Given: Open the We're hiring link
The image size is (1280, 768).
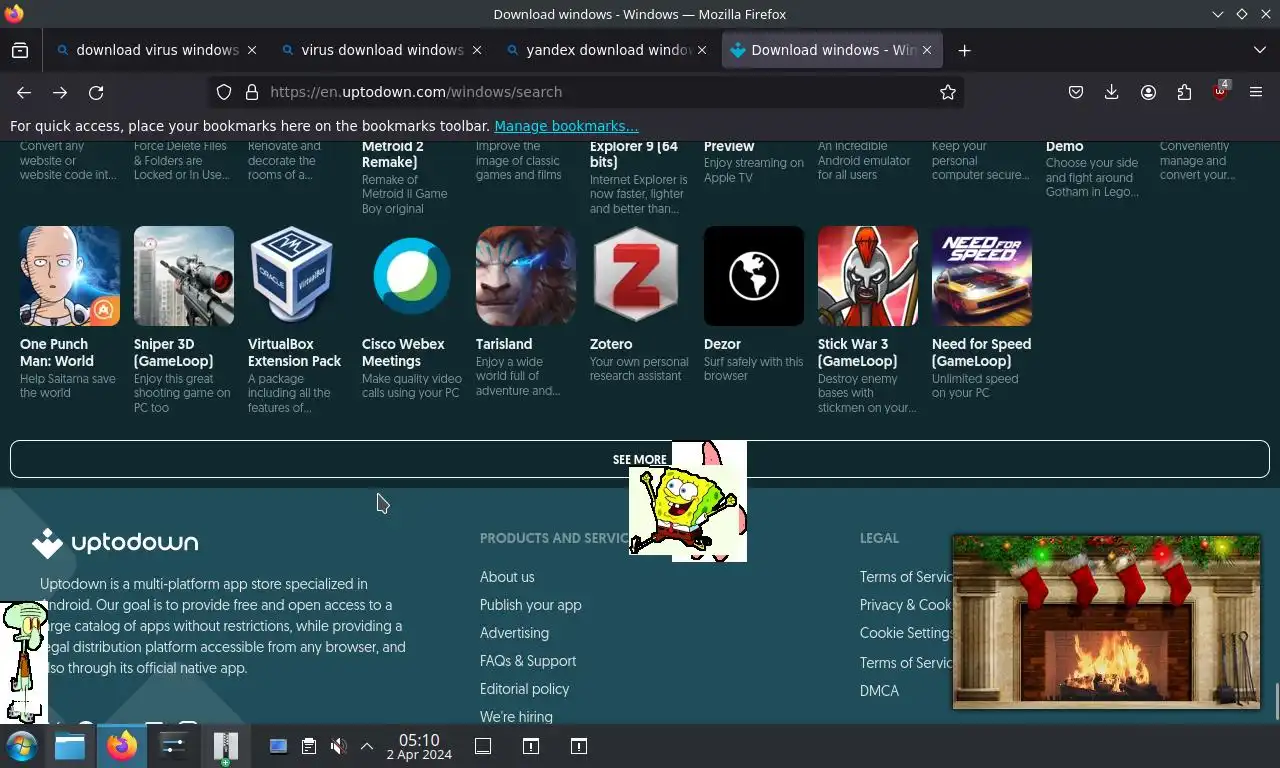Looking at the screenshot, I should point(516,716).
